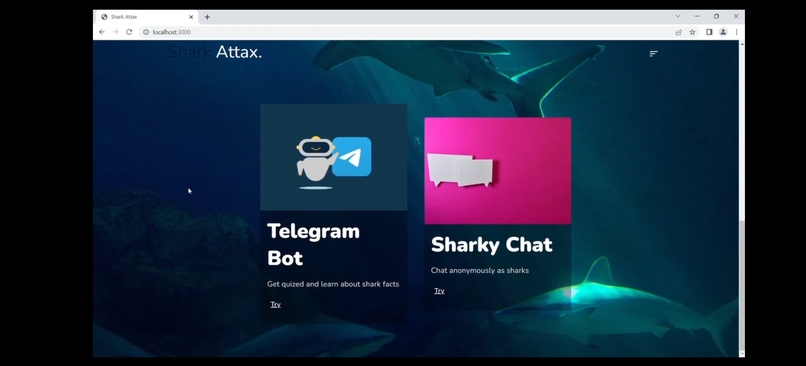
Task: Select the Shark Attax browser tab
Action: click(146, 17)
